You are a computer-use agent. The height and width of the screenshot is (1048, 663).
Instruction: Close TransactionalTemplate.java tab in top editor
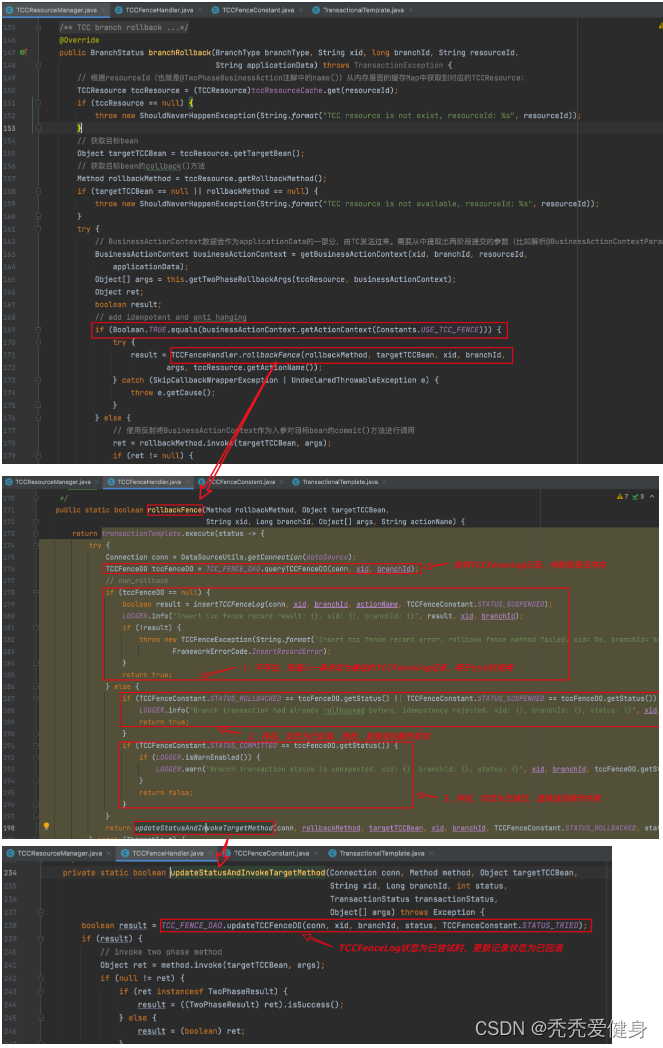(410, 10)
